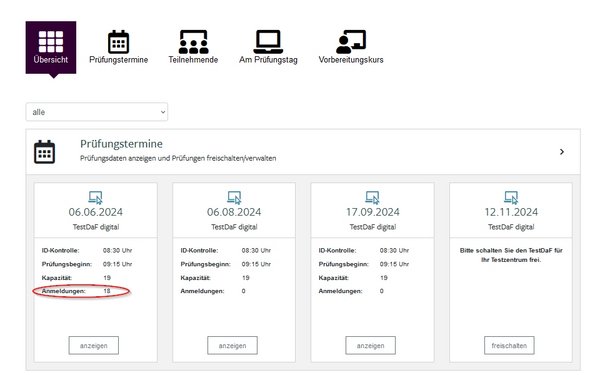
Task: Click 'TestDaF digital' under 12.11.2024
Action: coord(511,227)
